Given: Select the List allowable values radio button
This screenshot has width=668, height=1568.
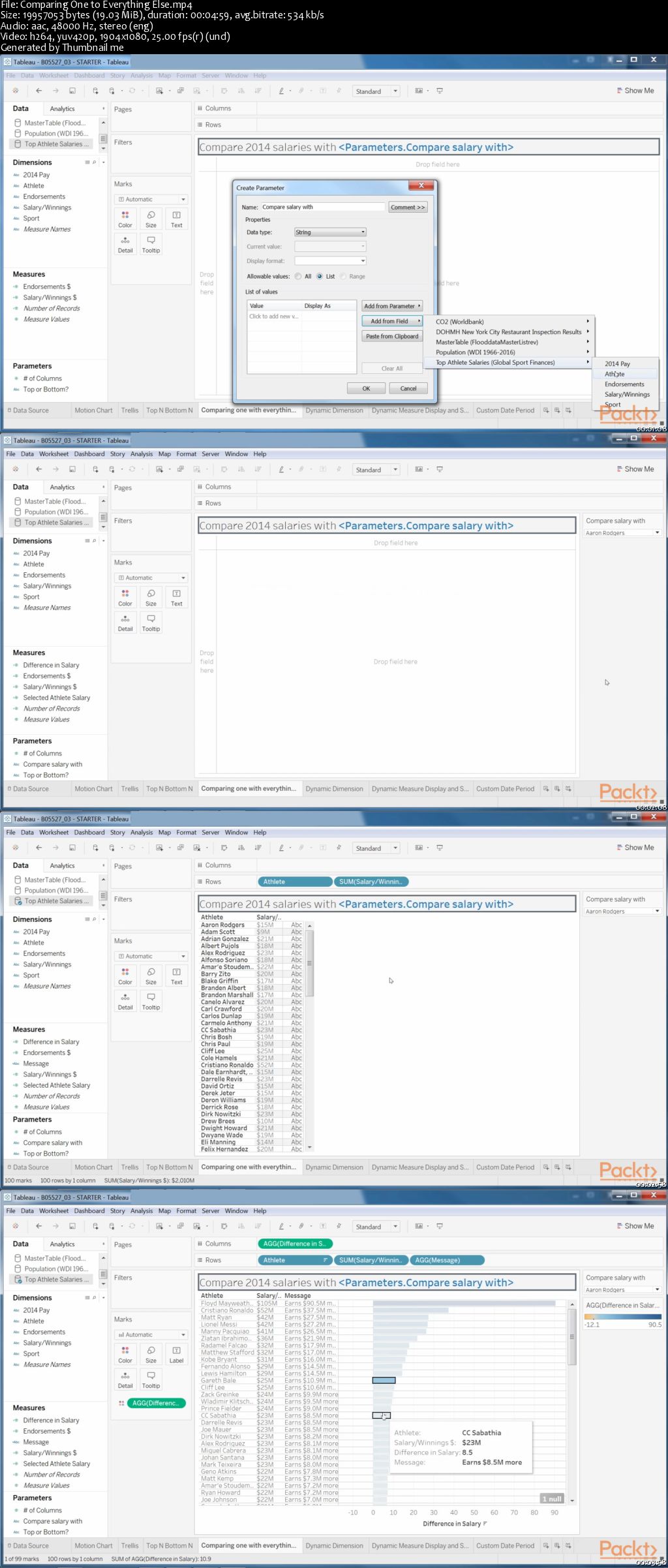Looking at the screenshot, I should tap(320, 276).
